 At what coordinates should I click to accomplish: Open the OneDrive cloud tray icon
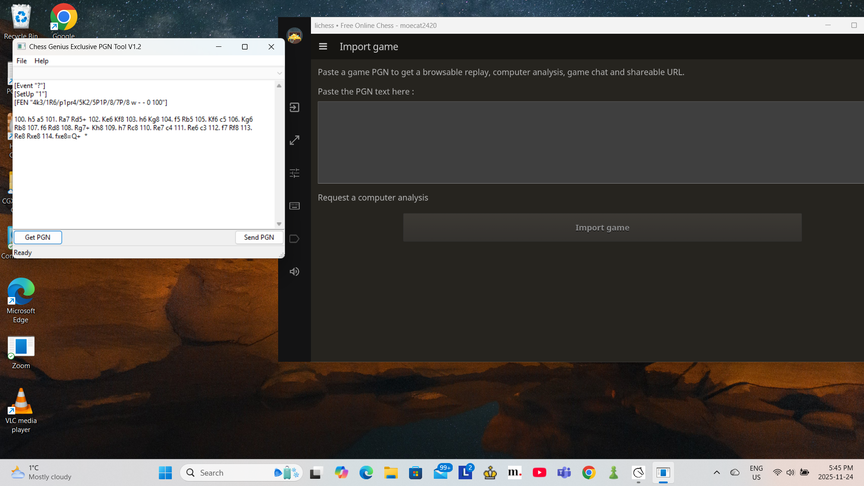tap(735, 473)
